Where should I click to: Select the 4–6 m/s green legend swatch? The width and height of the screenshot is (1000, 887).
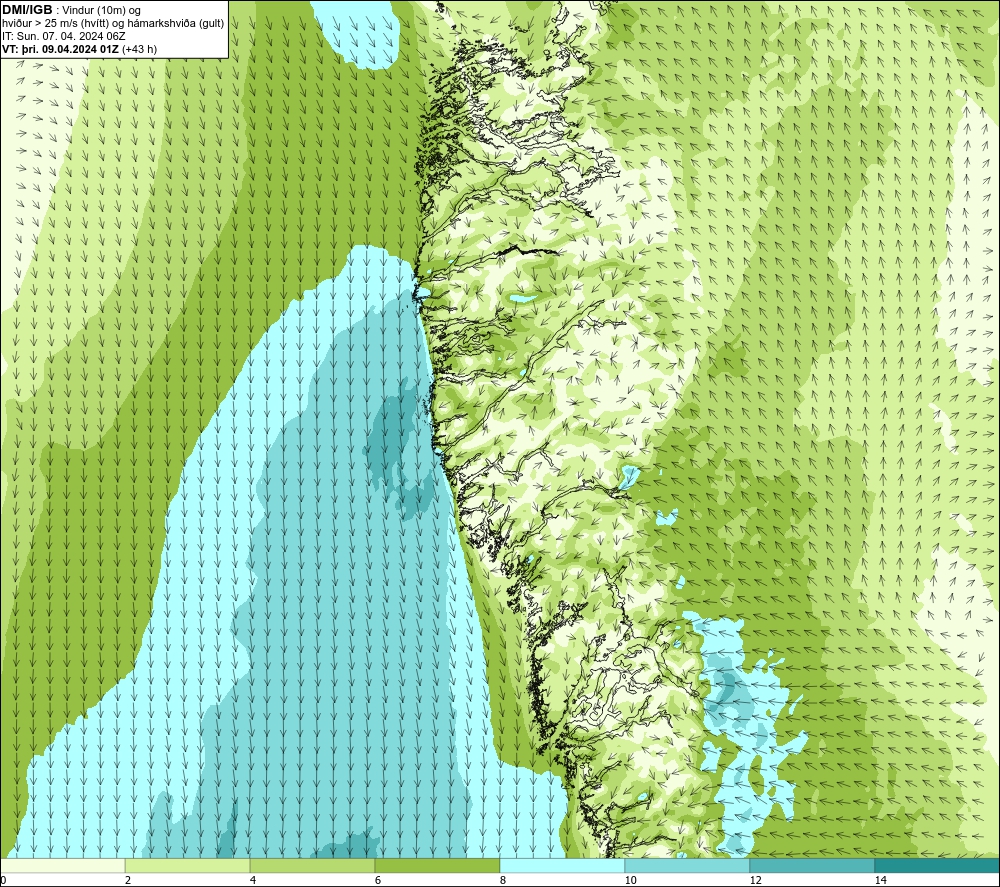click(x=312, y=865)
